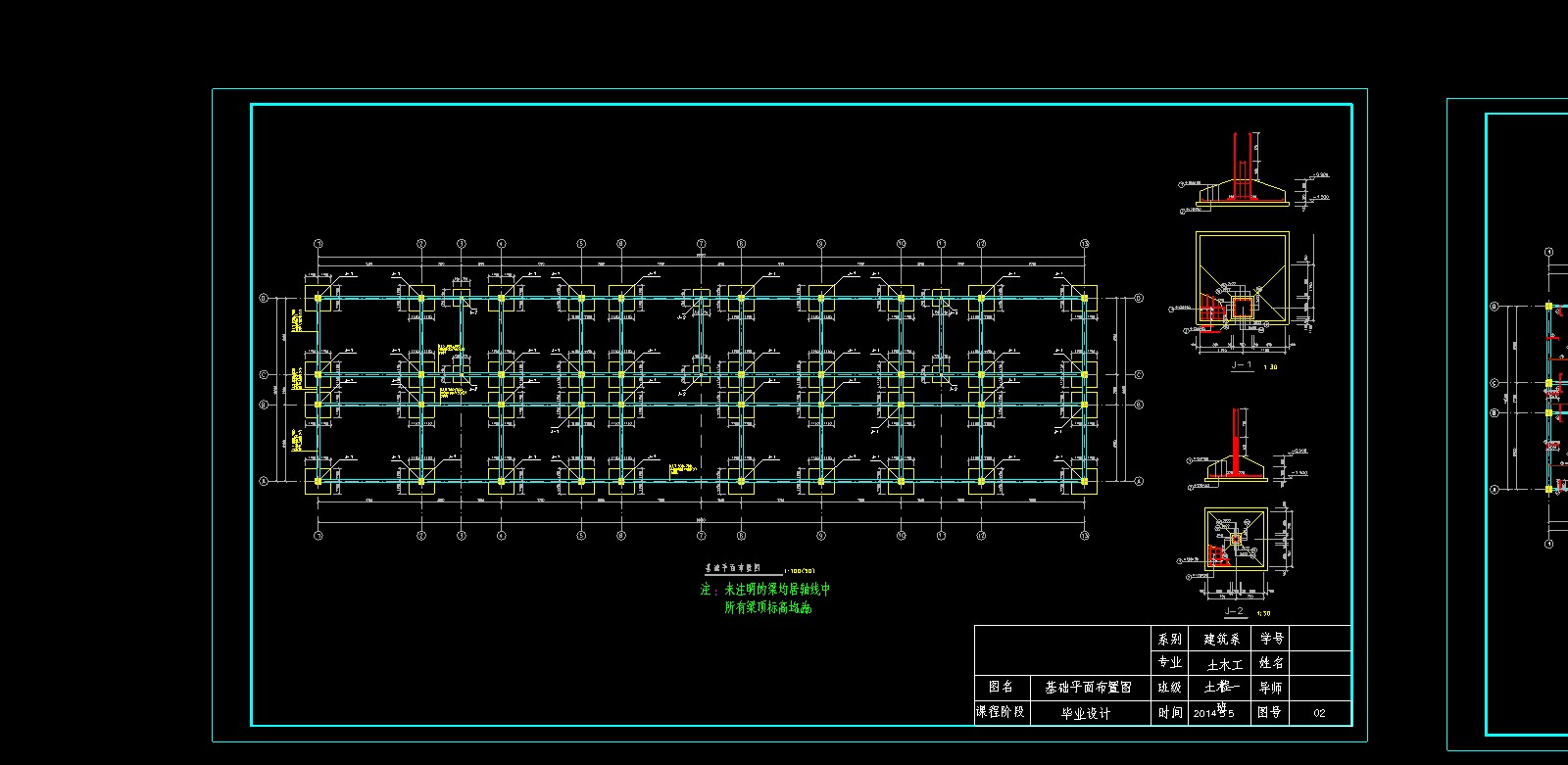This screenshot has height=765, width=1568.
Task: Select axis bubble B at plan left
Action: click(263, 404)
